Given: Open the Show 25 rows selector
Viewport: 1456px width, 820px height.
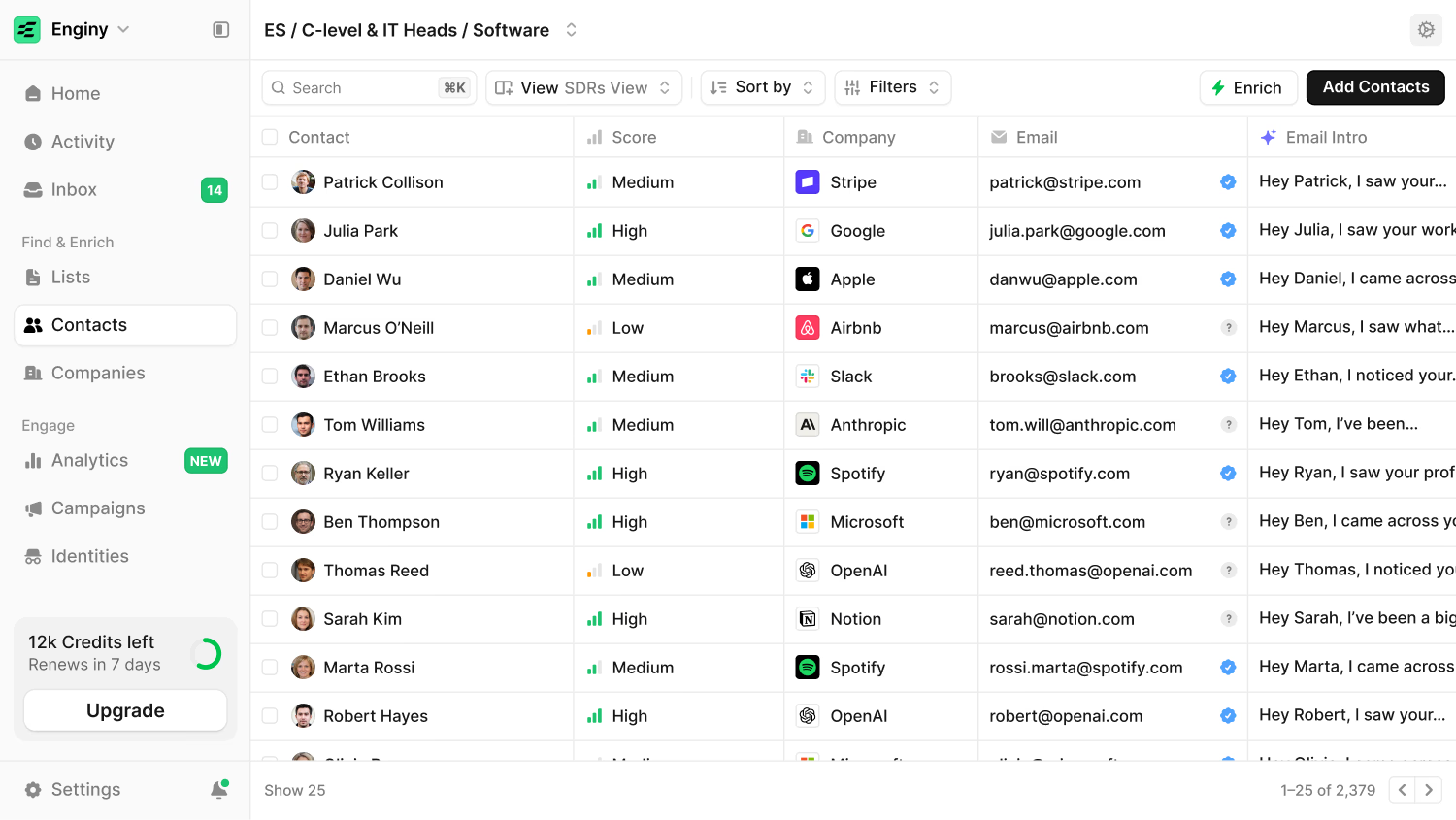Looking at the screenshot, I should pyautogui.click(x=295, y=791).
